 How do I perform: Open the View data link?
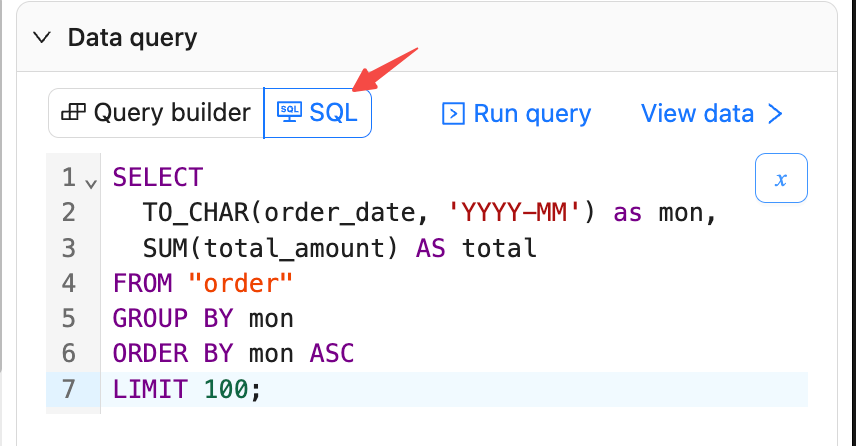point(697,114)
